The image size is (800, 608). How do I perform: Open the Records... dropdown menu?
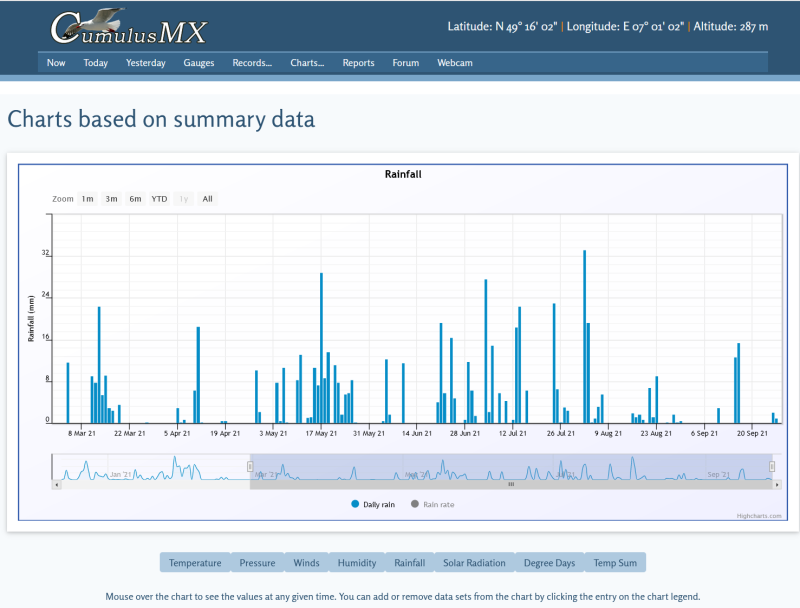[252, 63]
